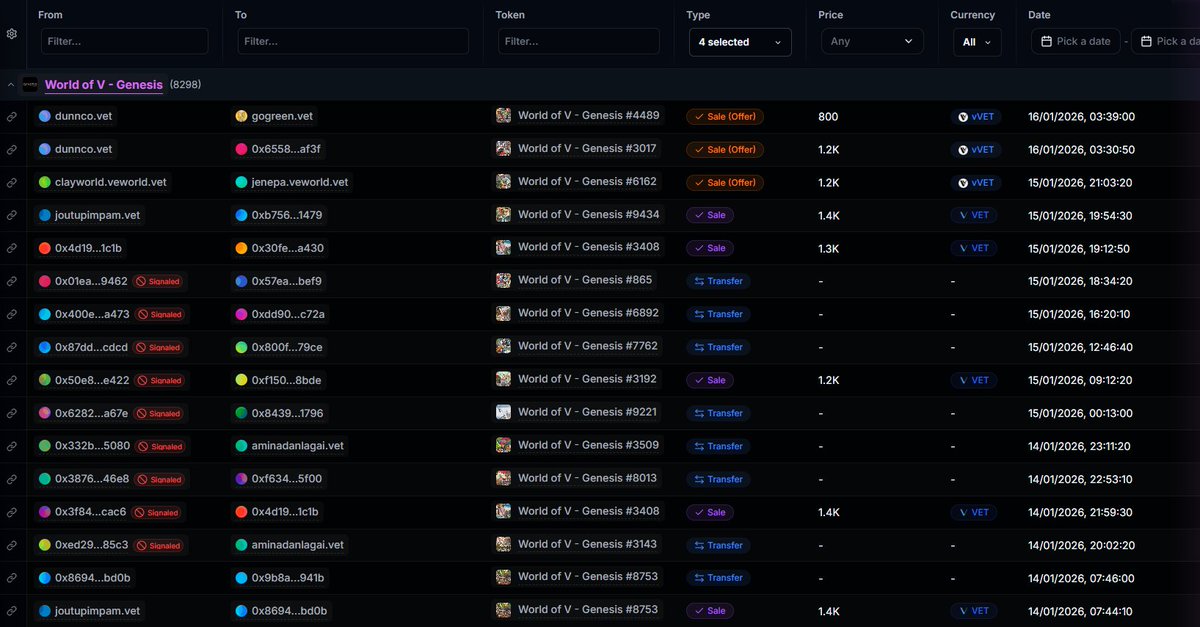Click the World of V collection logo
1200x627 pixels.
30,85
